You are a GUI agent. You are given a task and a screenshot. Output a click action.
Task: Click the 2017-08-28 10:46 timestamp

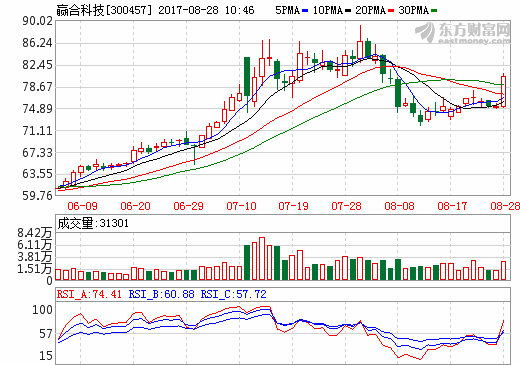[206, 10]
